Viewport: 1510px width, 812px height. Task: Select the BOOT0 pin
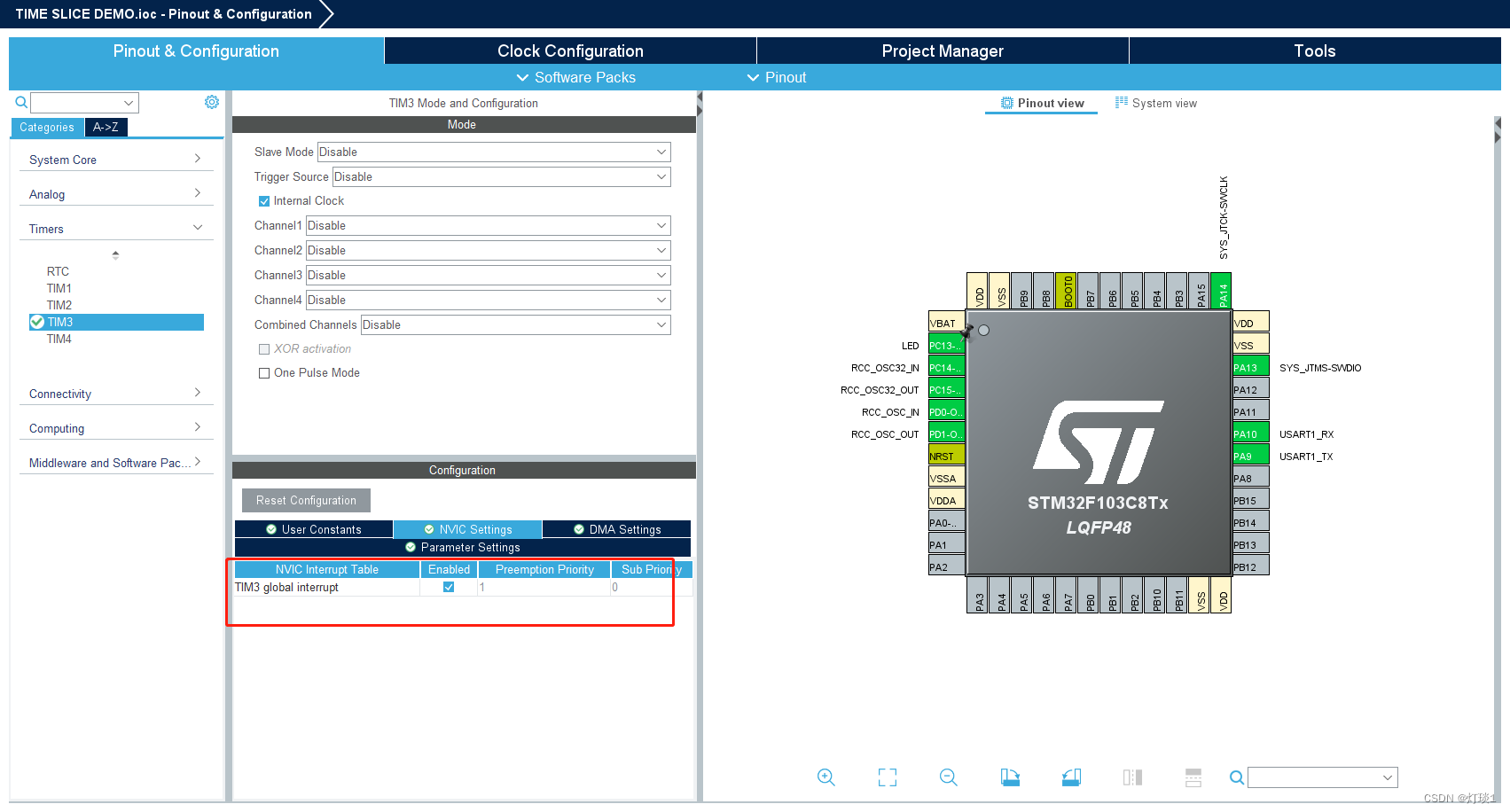[x=1066, y=291]
